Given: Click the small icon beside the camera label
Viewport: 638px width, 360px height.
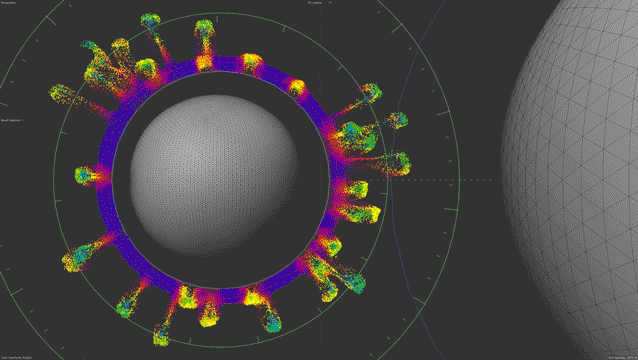Looking at the screenshot, I should (x=330, y=3).
